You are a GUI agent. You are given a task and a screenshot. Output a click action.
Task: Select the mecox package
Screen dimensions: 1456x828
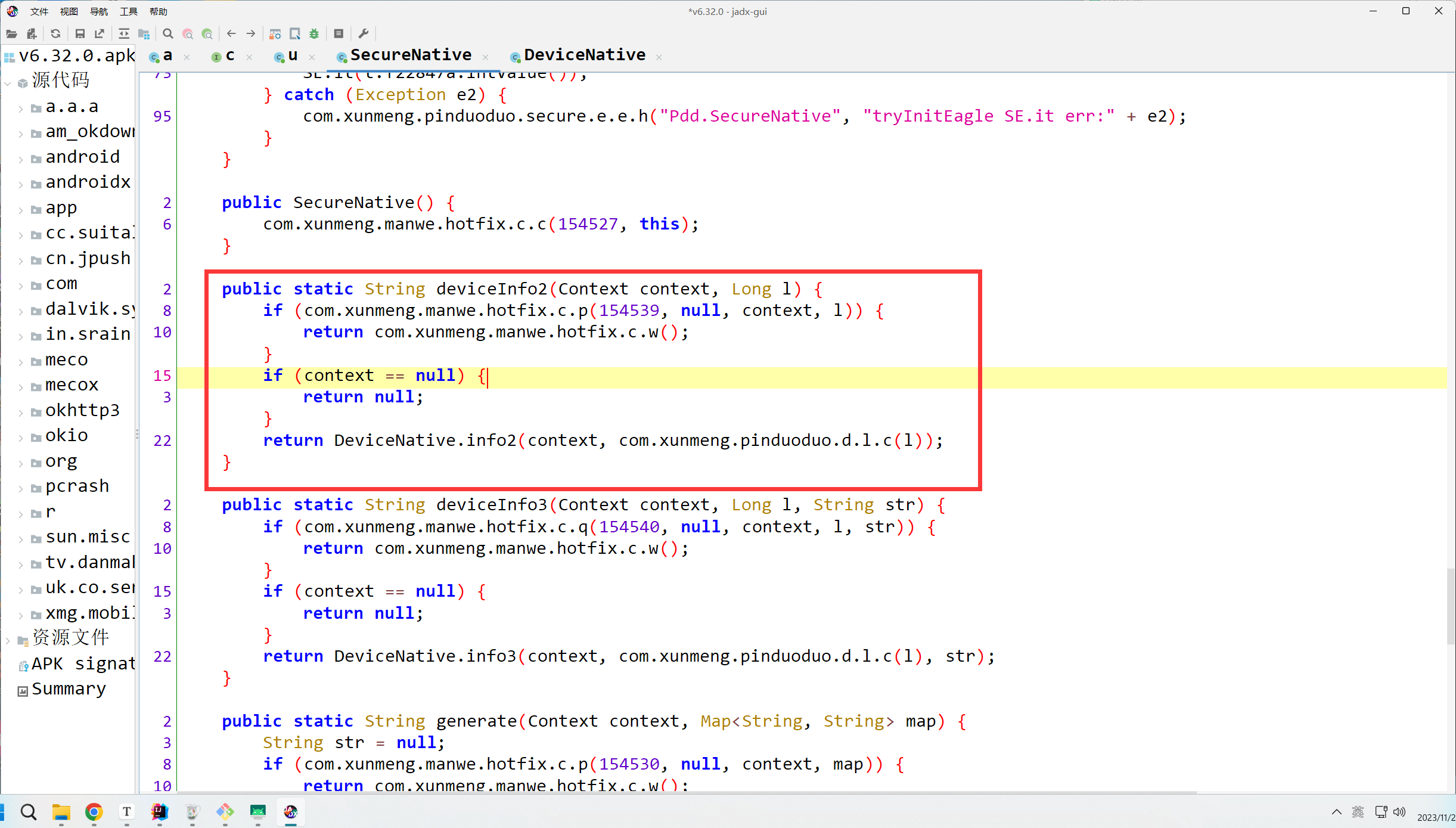(72, 385)
